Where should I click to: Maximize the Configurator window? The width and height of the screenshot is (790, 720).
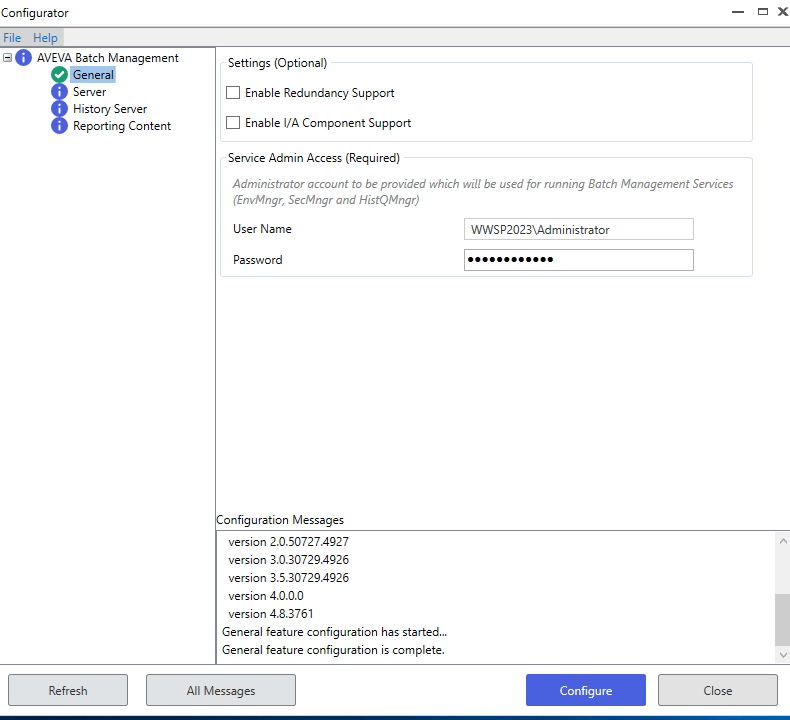pyautogui.click(x=763, y=12)
